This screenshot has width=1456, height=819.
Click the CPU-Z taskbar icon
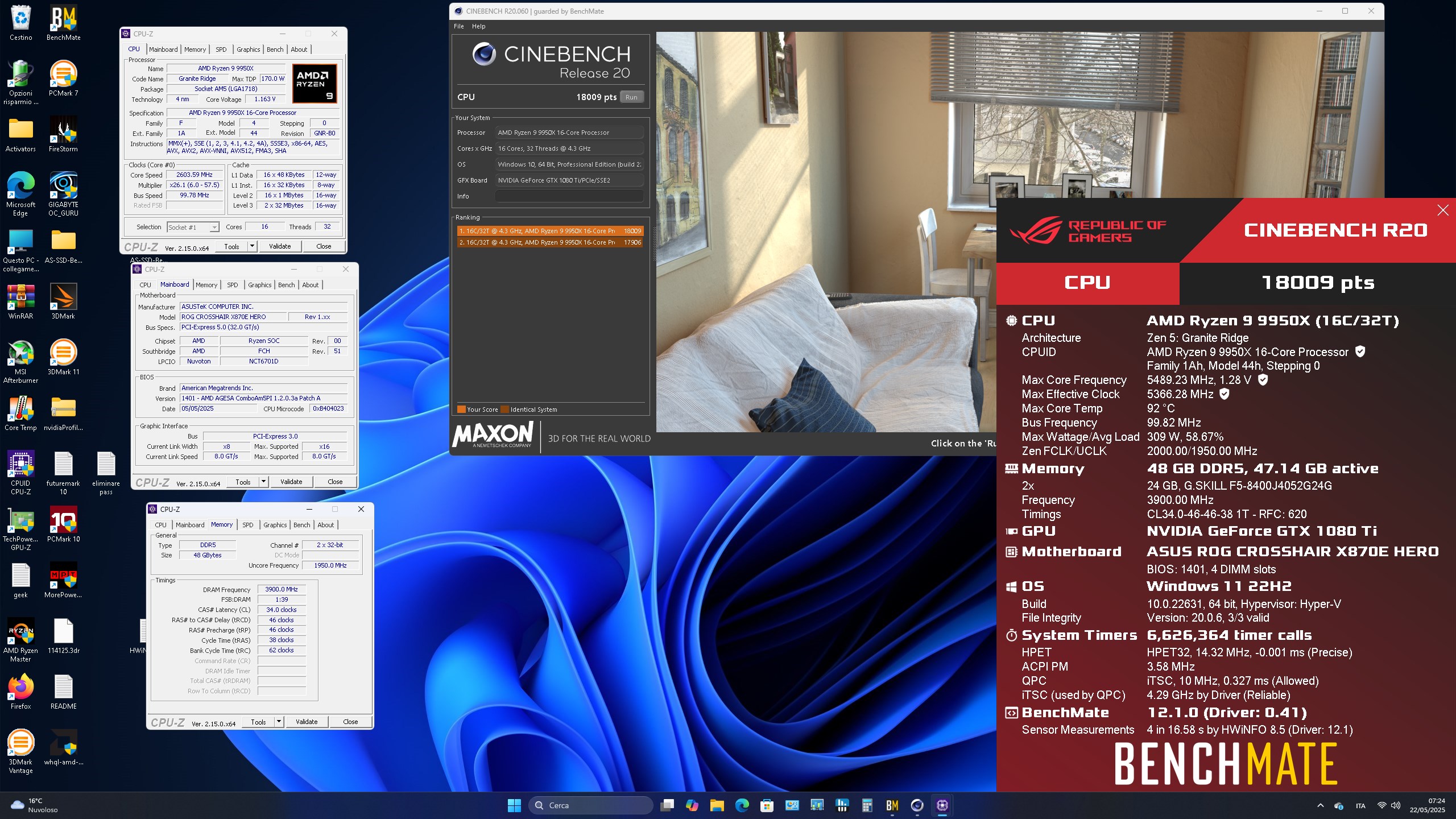click(942, 805)
